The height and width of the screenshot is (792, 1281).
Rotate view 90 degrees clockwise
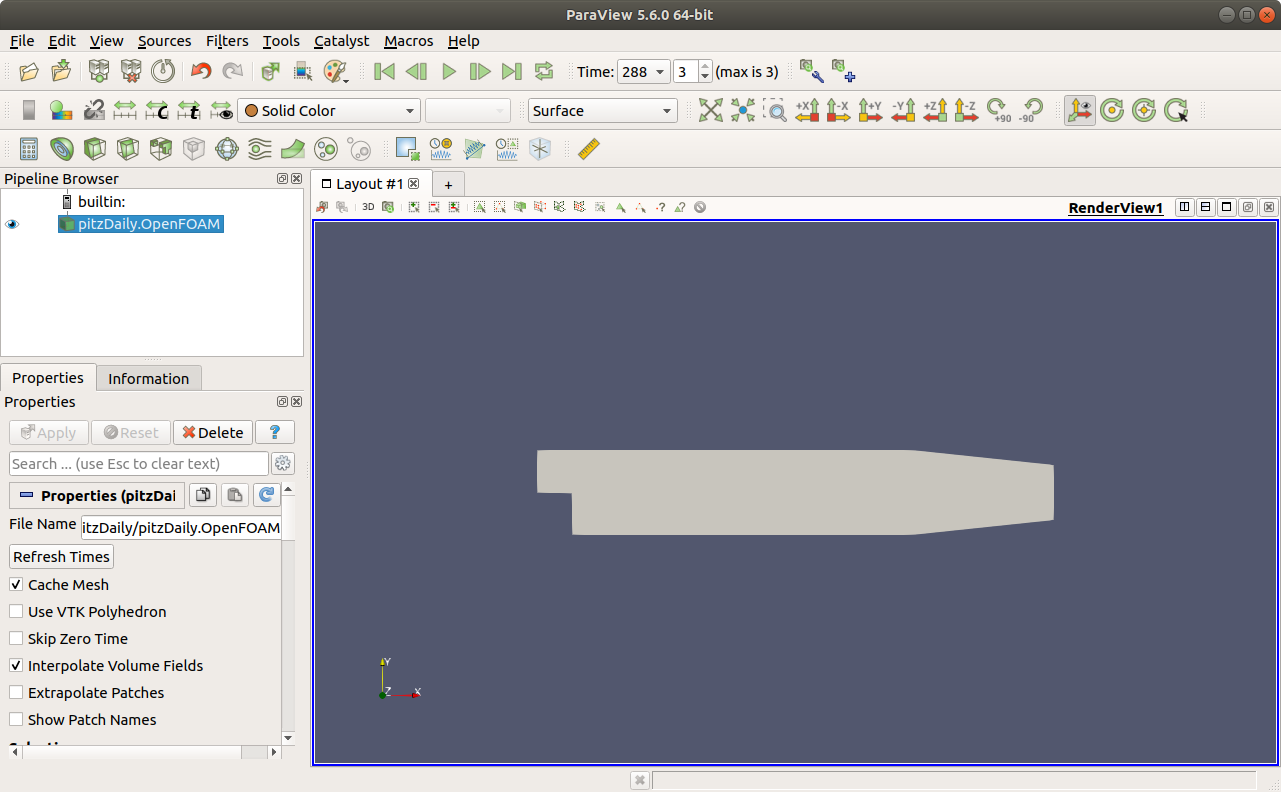click(x=999, y=111)
